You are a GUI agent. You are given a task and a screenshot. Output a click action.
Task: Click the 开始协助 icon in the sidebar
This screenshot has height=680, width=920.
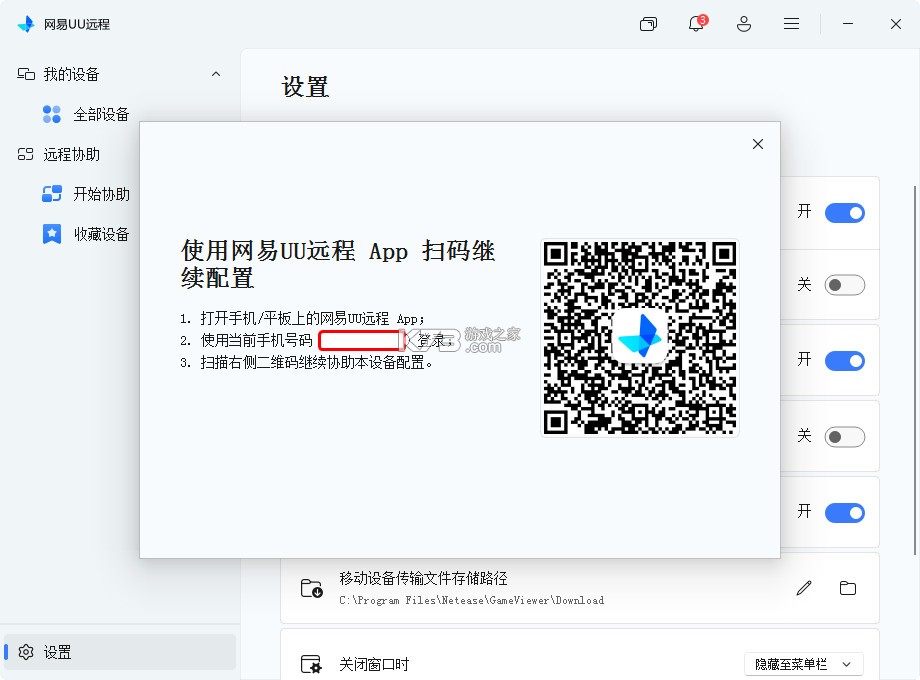(52, 194)
